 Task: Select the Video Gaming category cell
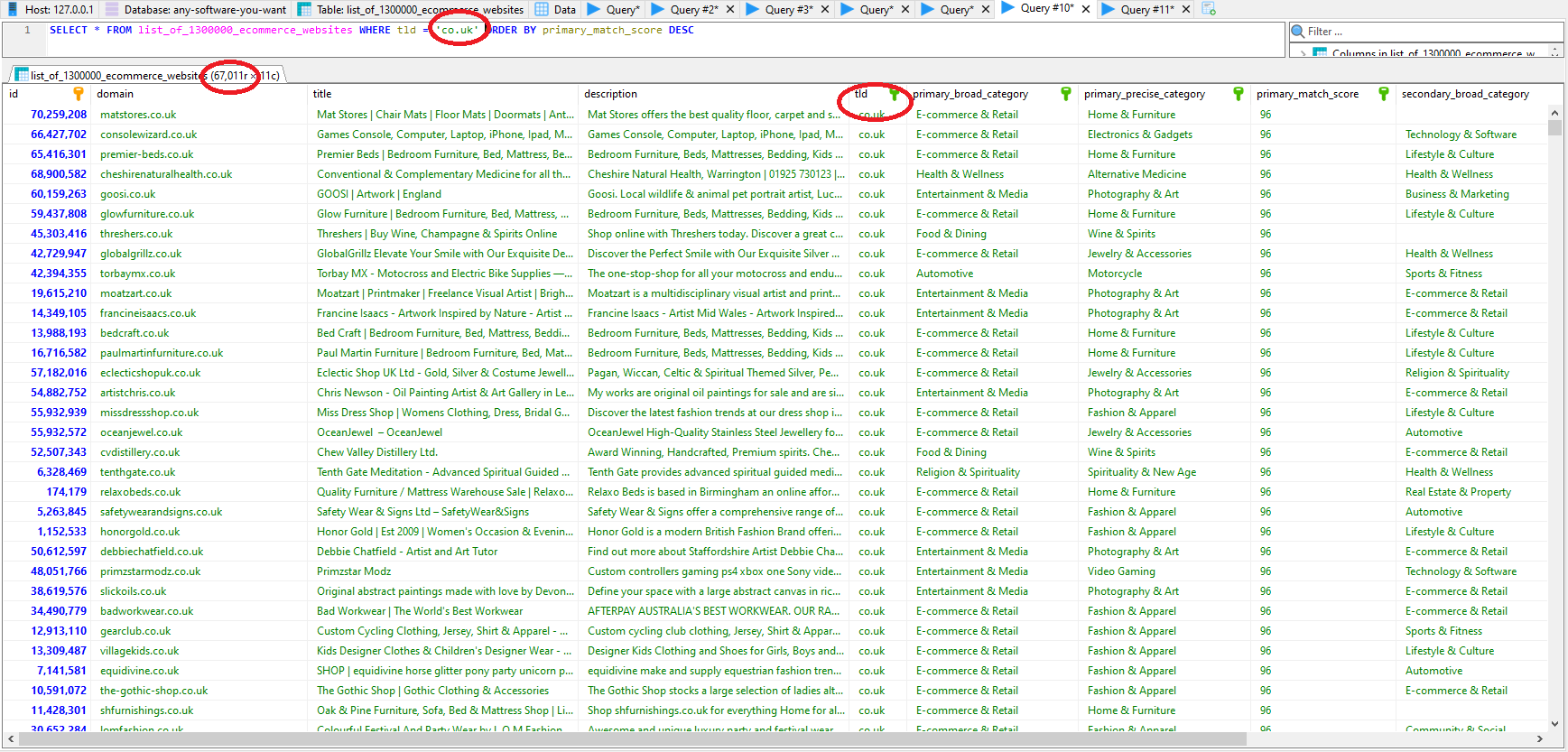coord(1164,571)
